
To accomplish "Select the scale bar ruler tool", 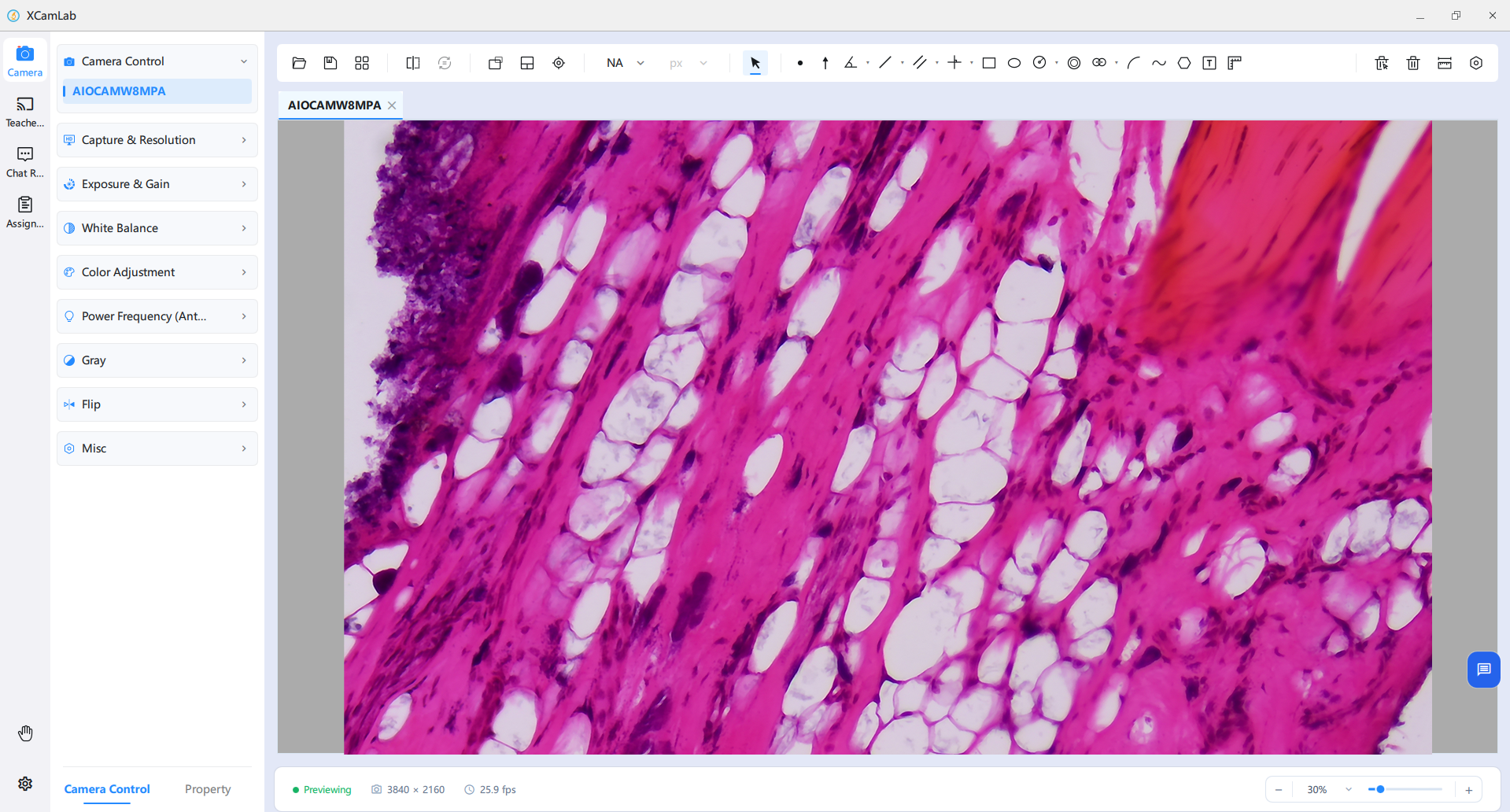I will click(1235, 63).
